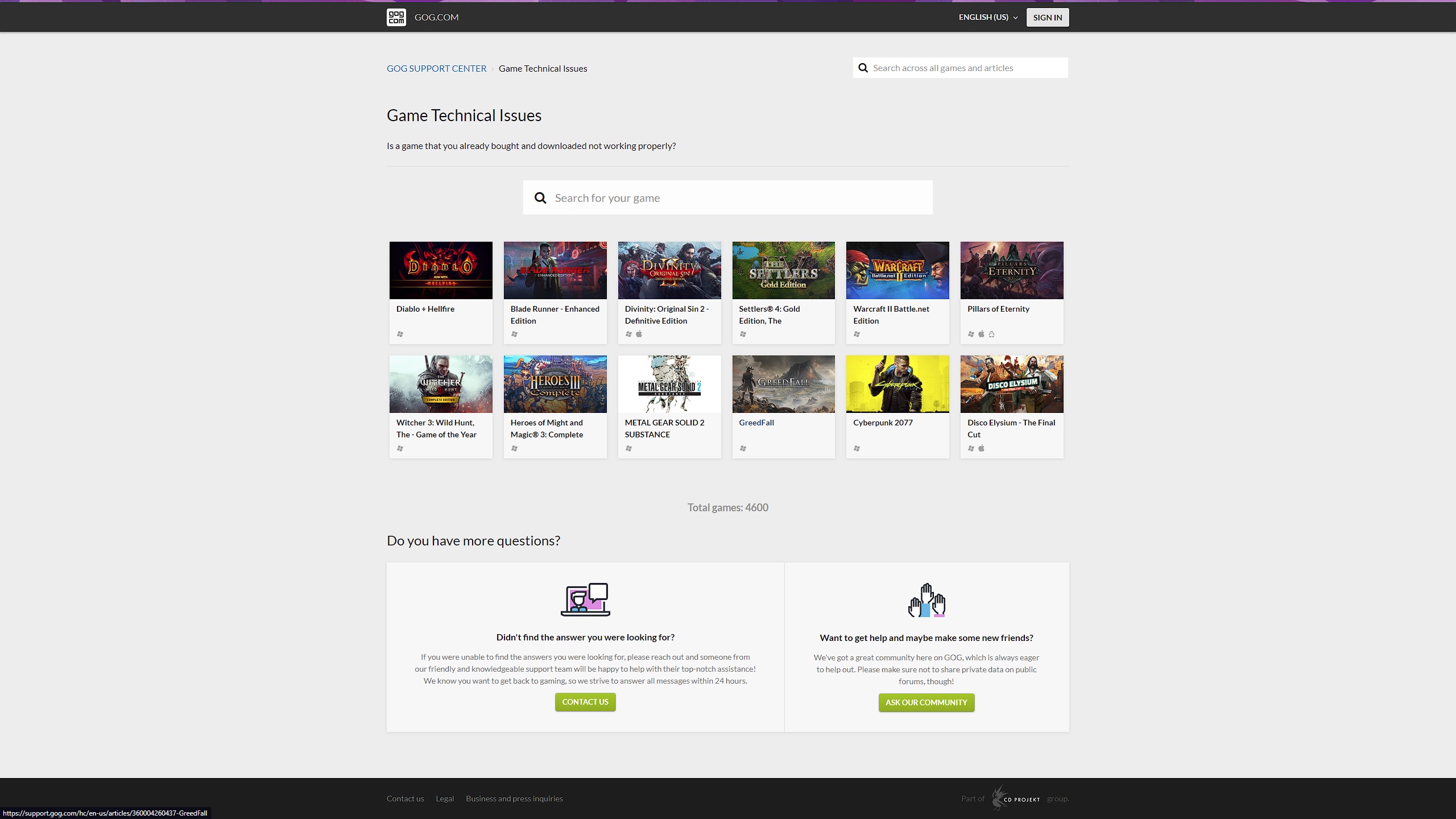
Task: Open the ENGLISH (US) language dropdown
Action: pyautogui.click(x=988, y=17)
